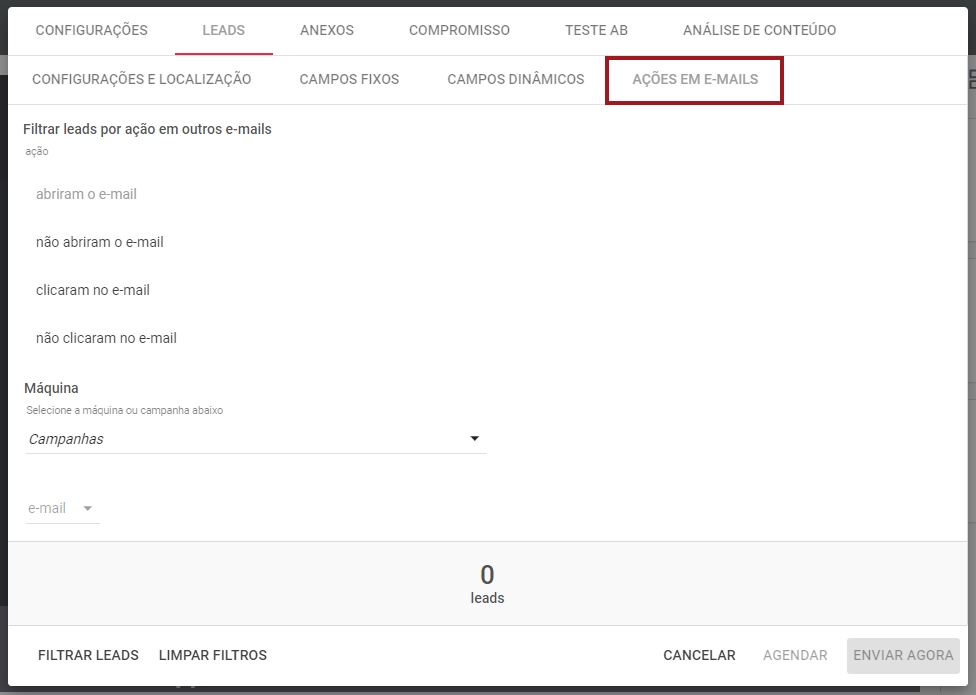
Task: Pick the 'clicaram no e-mail' action
Action: [x=92, y=290]
